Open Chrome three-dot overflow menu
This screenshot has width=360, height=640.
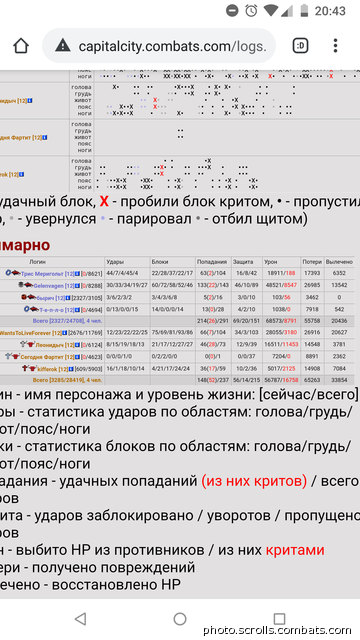335,46
